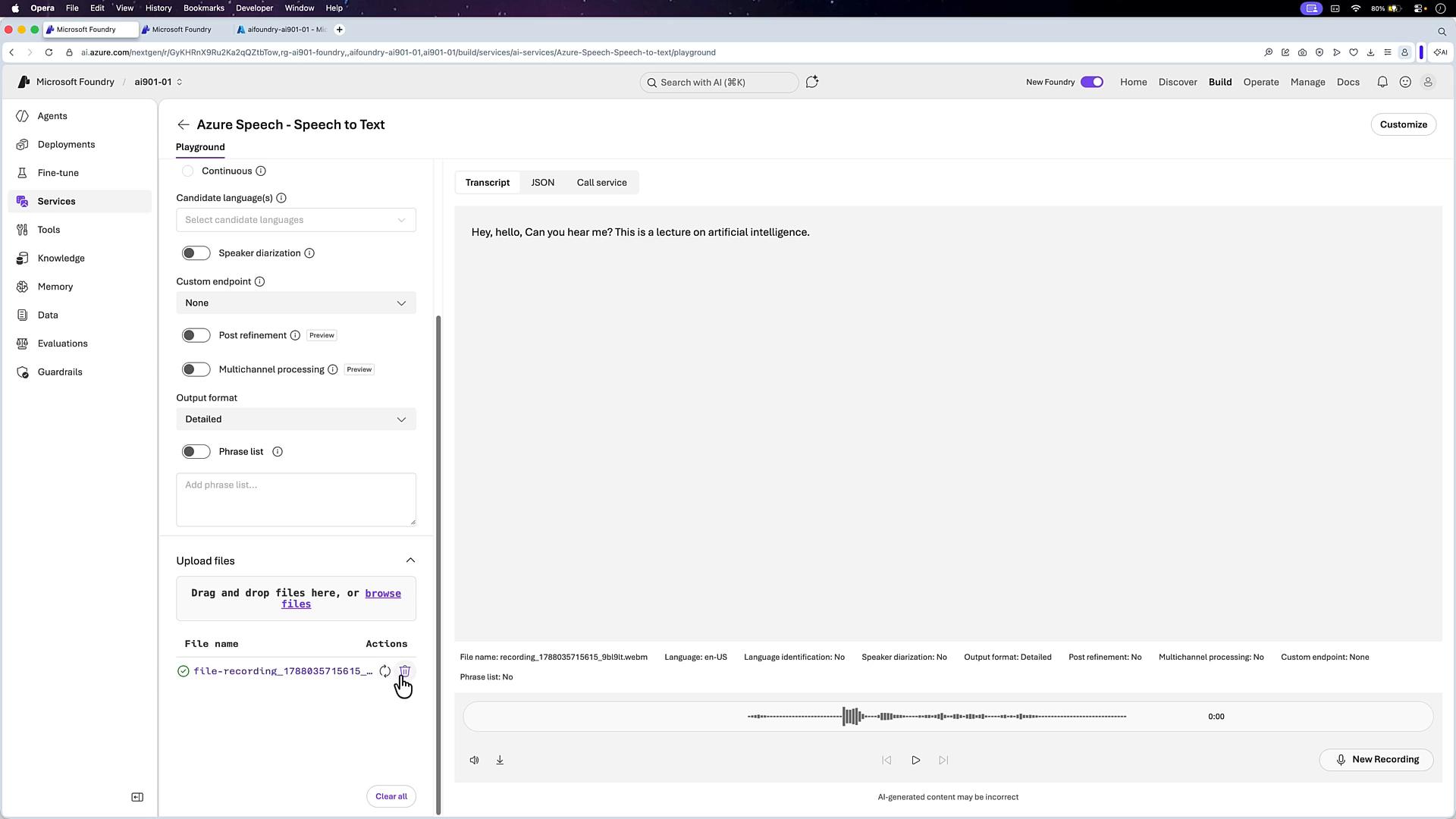Open feedback smiley icon in header
1456x819 pixels.
[1405, 82]
